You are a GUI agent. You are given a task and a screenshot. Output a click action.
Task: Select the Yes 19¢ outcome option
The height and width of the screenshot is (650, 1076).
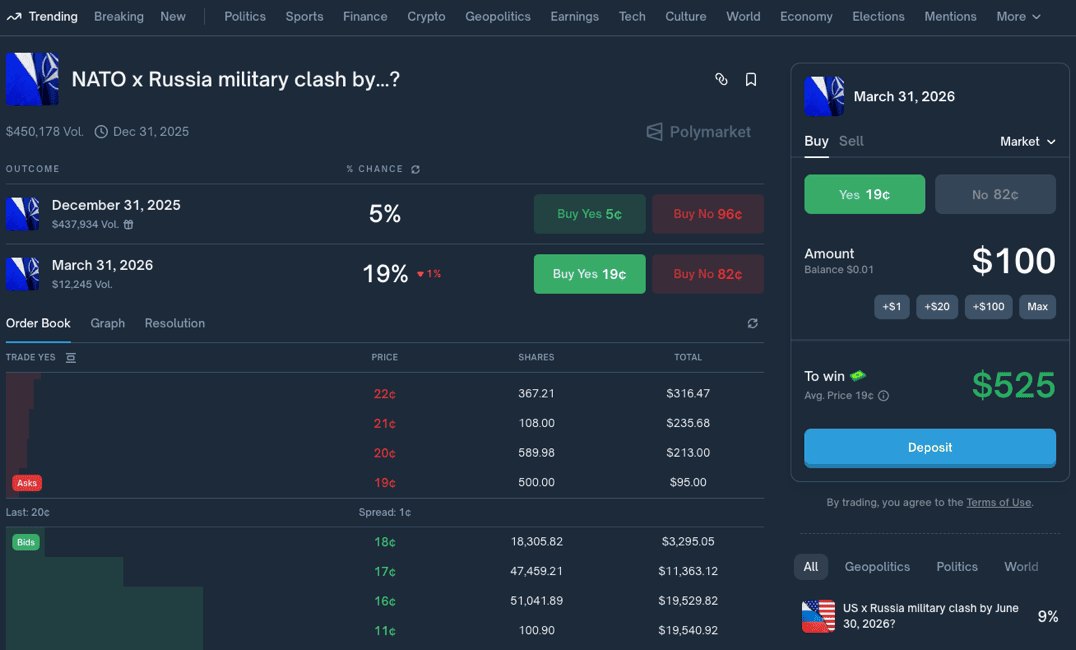point(864,194)
